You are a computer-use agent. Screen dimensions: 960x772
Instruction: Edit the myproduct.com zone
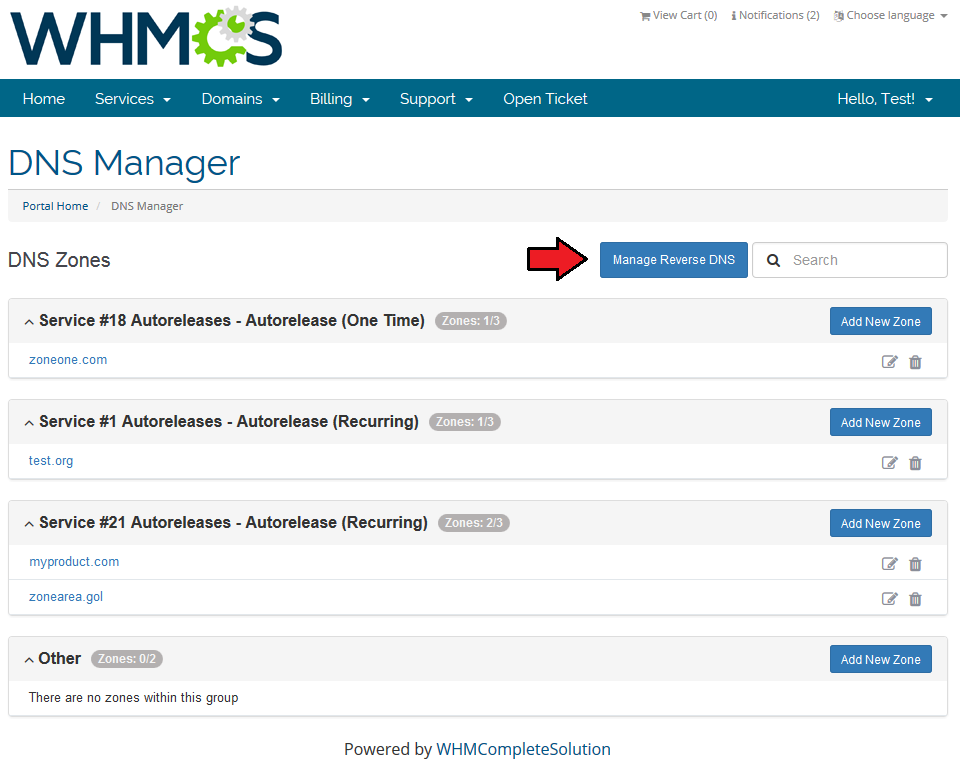click(889, 564)
